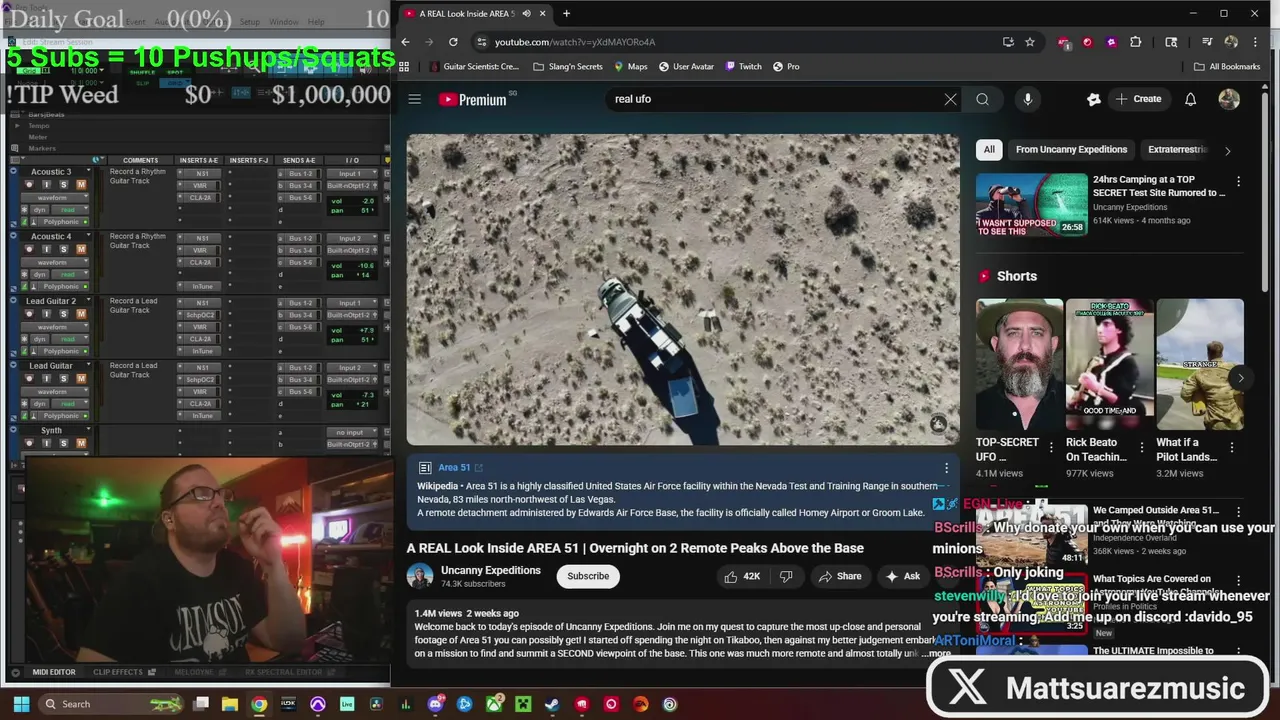The height and width of the screenshot is (720, 1280).
Task: Open the YouTube guide hamburger menu
Action: 414,99
